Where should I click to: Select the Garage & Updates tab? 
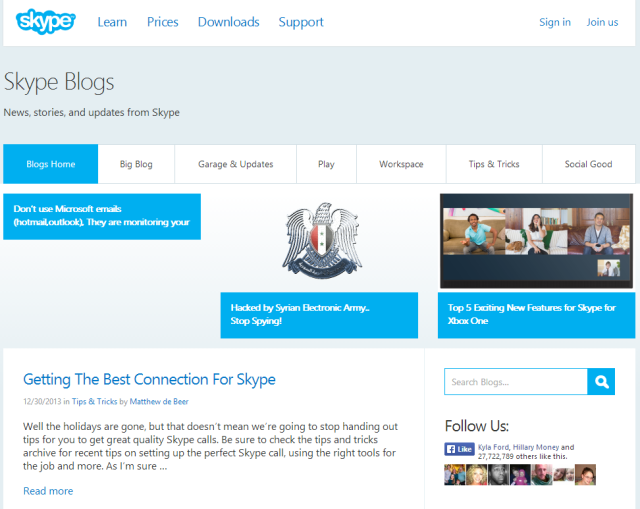point(235,164)
